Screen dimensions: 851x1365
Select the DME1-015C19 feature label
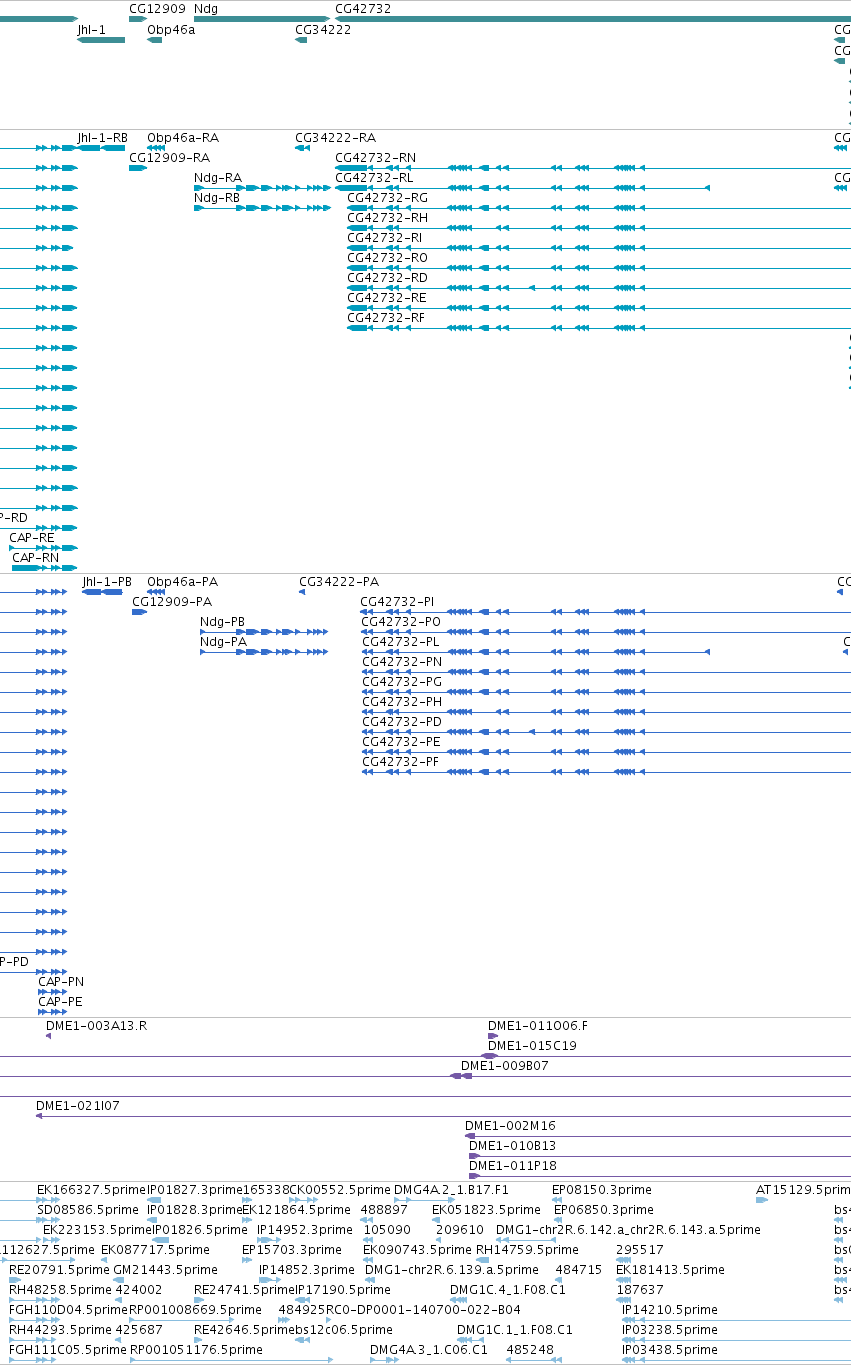pyautogui.click(x=532, y=1046)
